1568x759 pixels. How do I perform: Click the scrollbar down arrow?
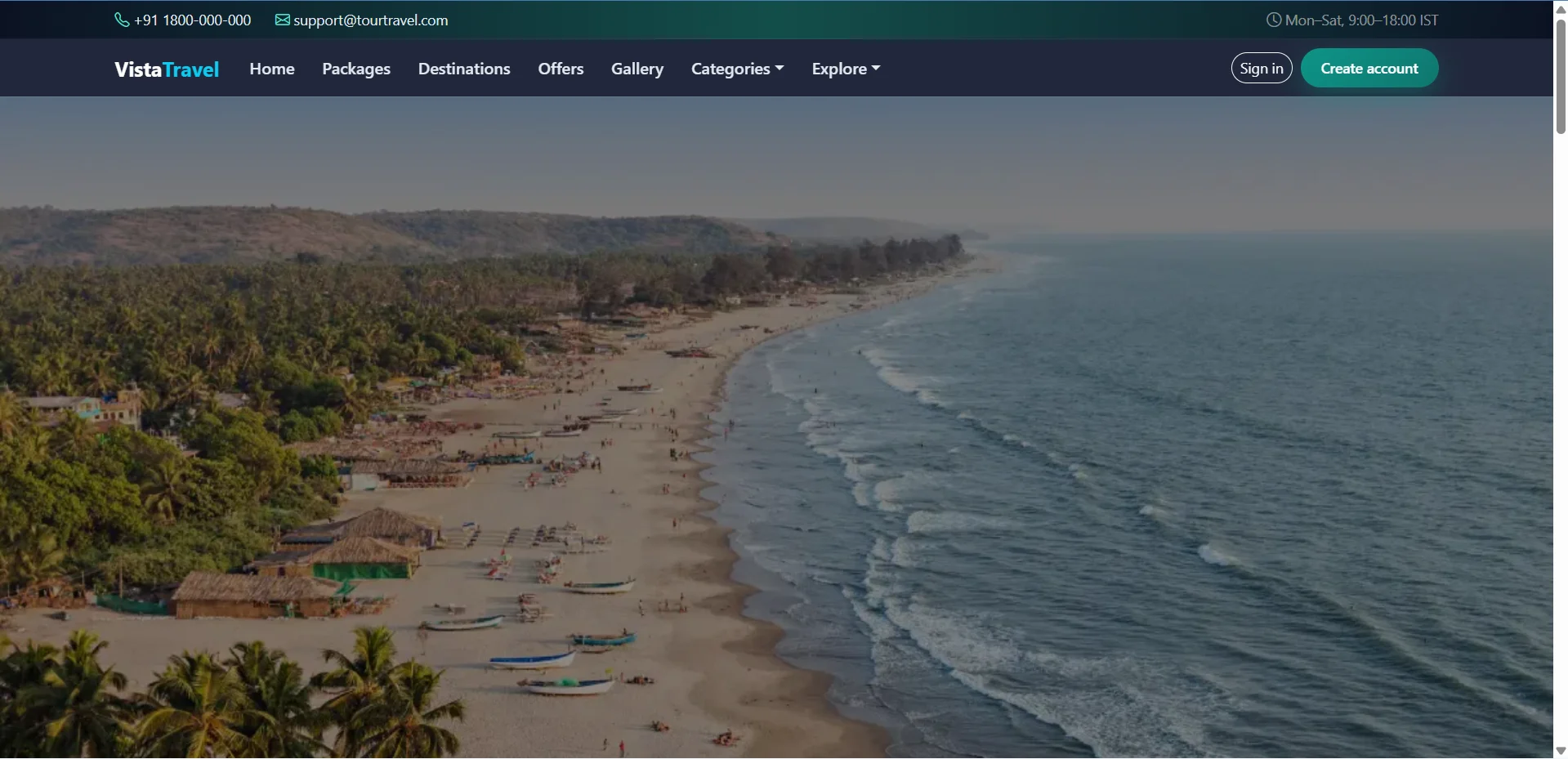pos(1561,750)
